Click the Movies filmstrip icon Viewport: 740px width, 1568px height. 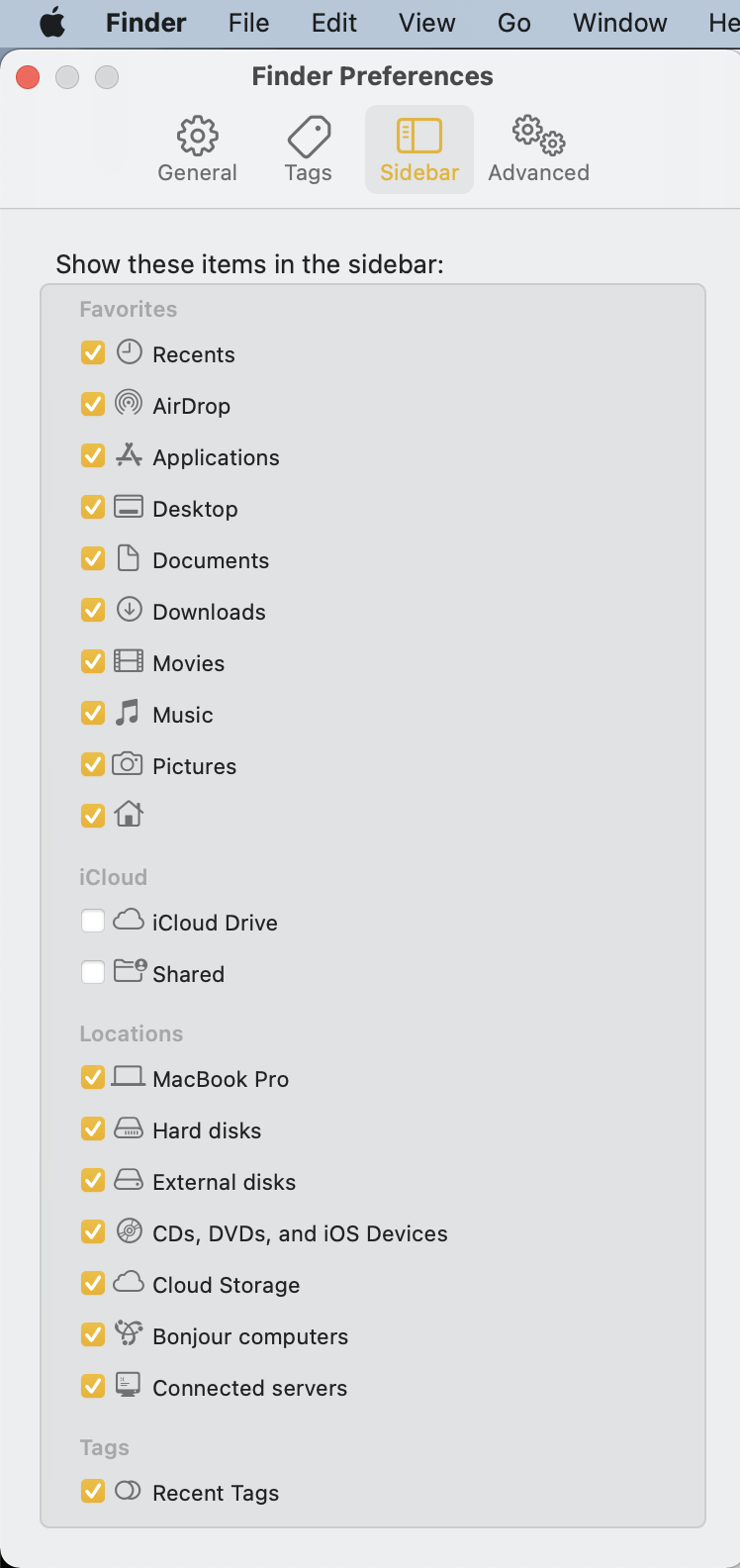pos(129,661)
